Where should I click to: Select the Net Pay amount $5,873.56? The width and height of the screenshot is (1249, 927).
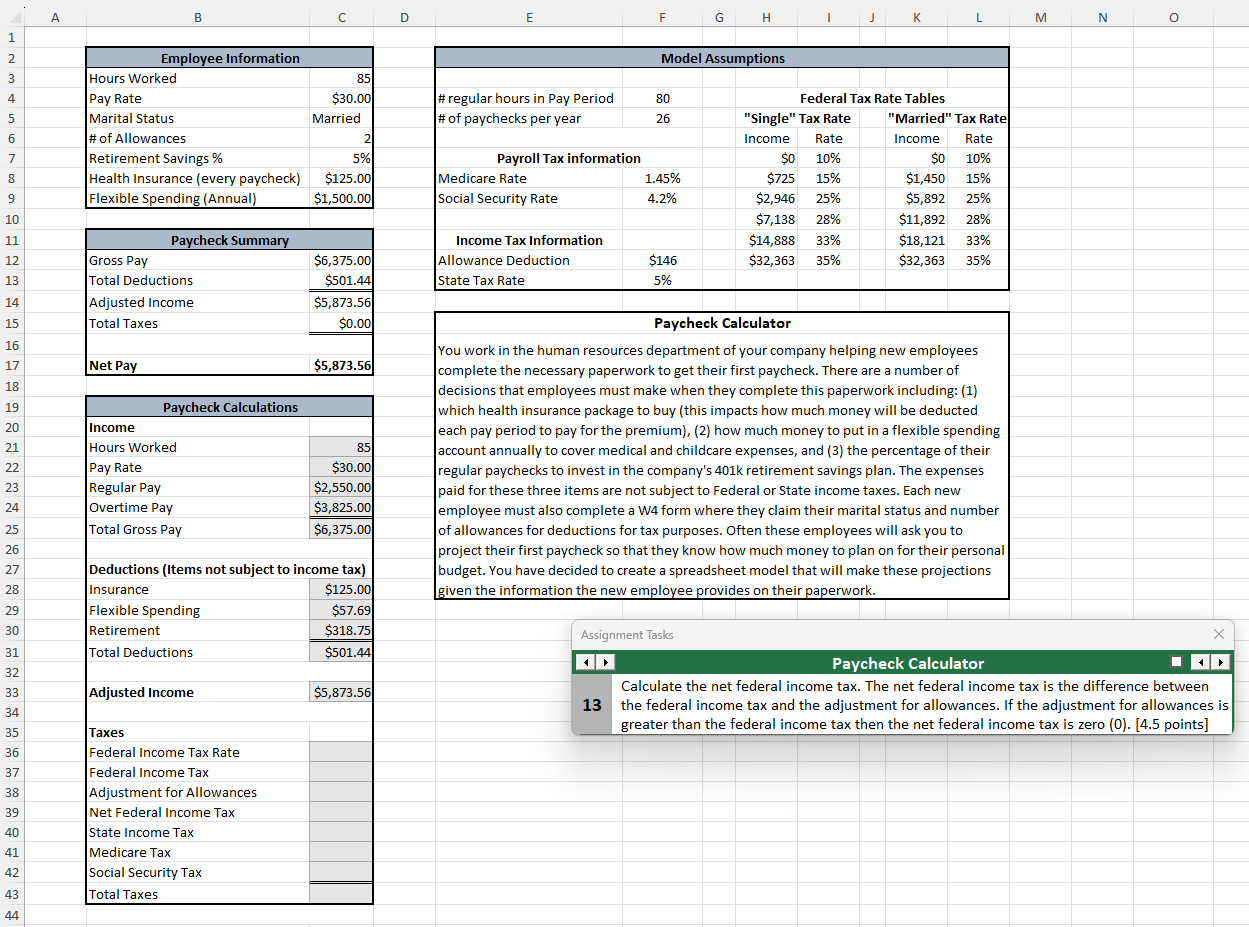340,365
